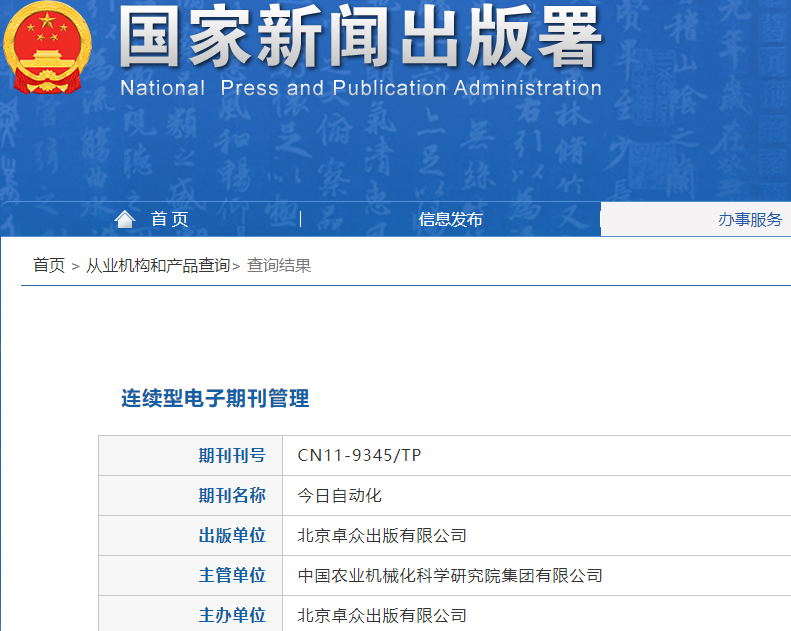Click the home house icon in navigation
This screenshot has width=791, height=631.
(x=125, y=219)
